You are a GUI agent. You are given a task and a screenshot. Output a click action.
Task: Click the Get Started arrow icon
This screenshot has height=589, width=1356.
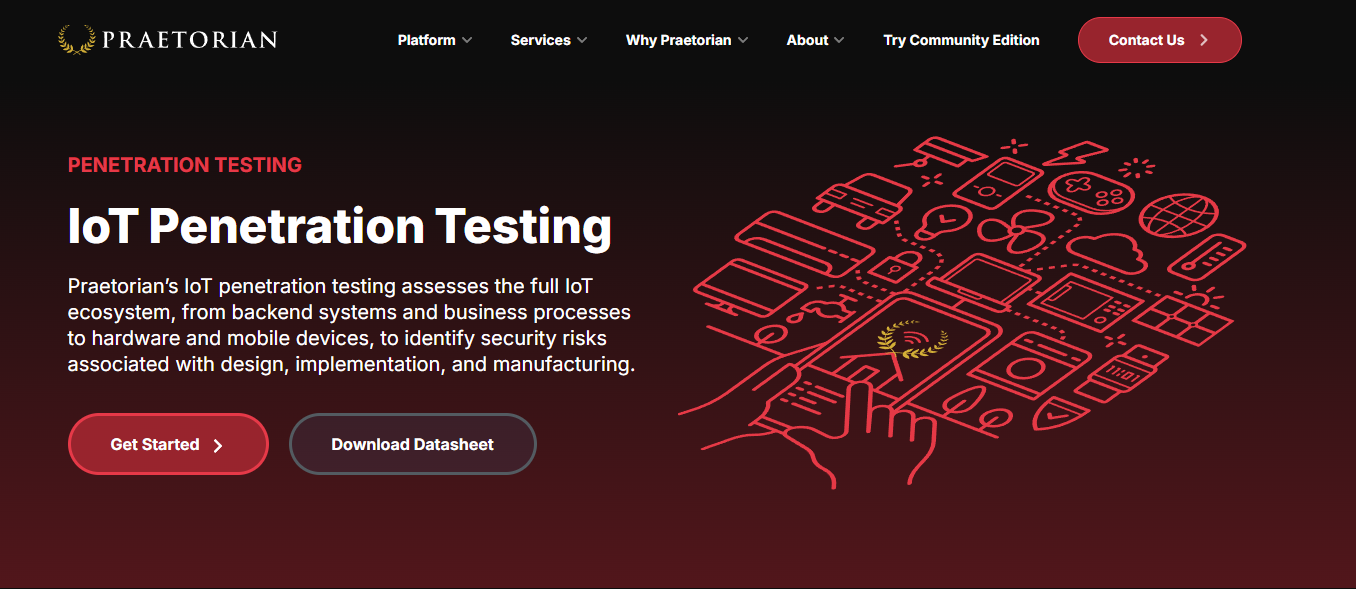tap(218, 445)
